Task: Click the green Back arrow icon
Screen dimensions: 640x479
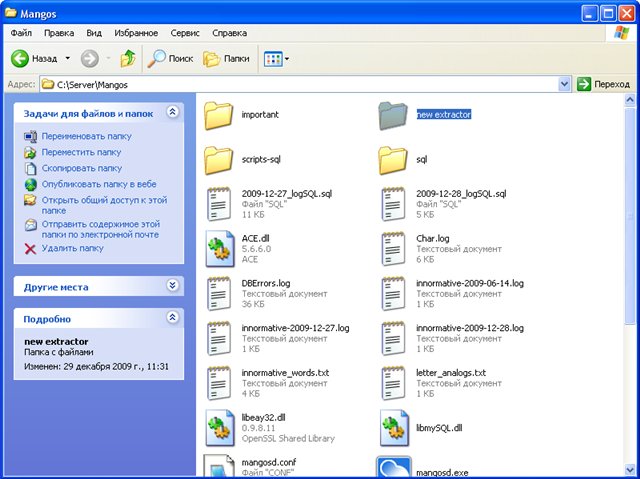Action: tap(20, 59)
